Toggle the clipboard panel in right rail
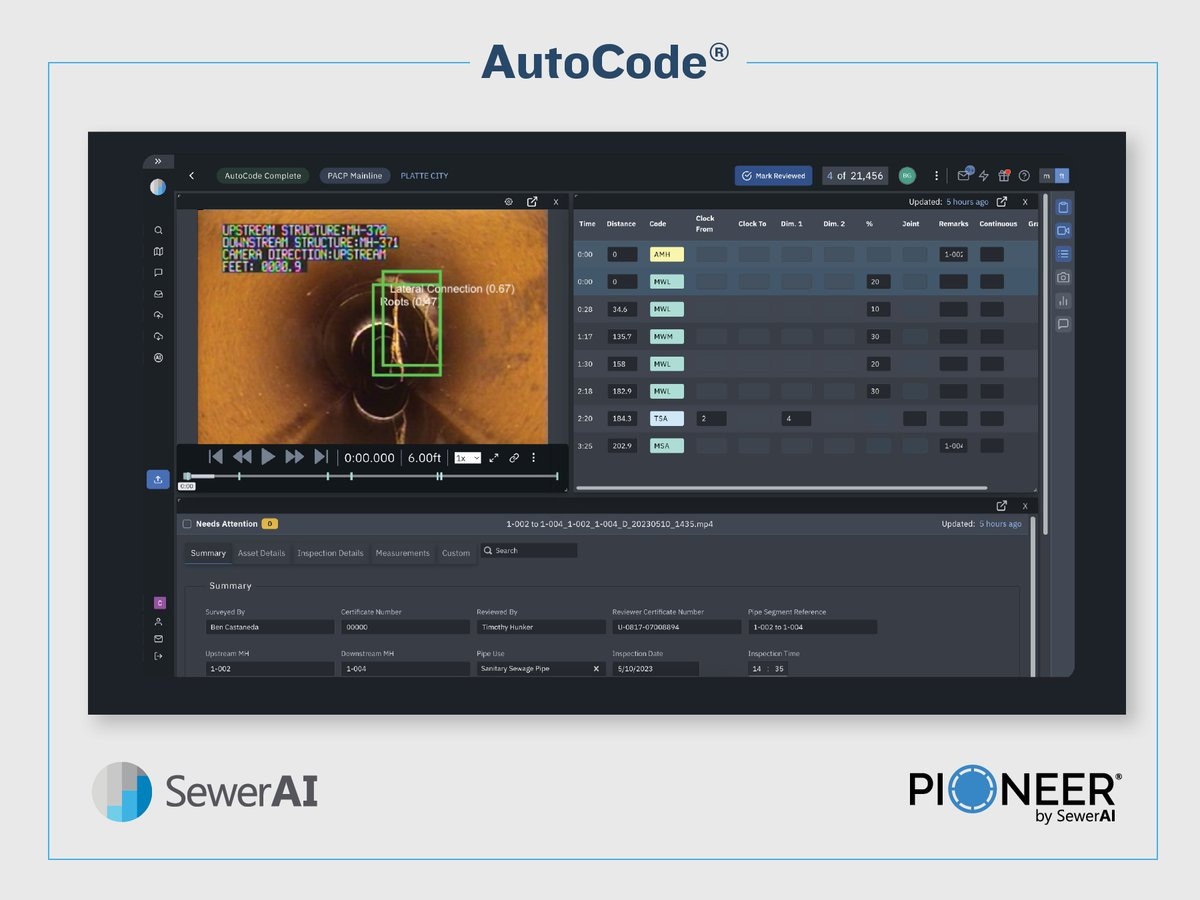 (1063, 207)
